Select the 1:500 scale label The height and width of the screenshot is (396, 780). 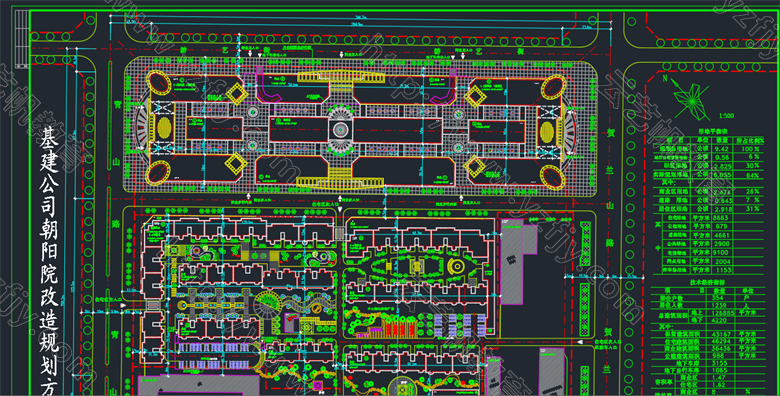tap(726, 116)
